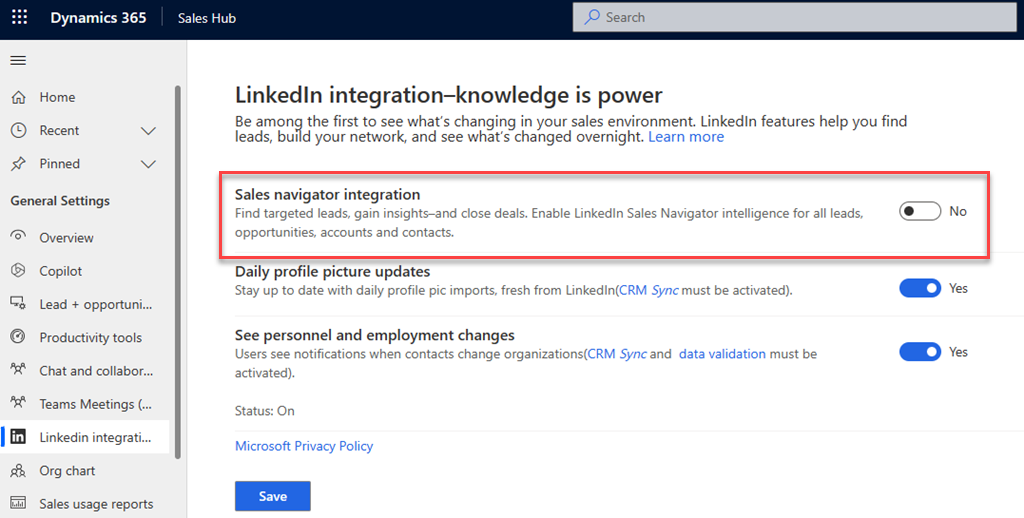Click Dynamics 365 header title
The image size is (1024, 518).
pyautogui.click(x=98, y=18)
